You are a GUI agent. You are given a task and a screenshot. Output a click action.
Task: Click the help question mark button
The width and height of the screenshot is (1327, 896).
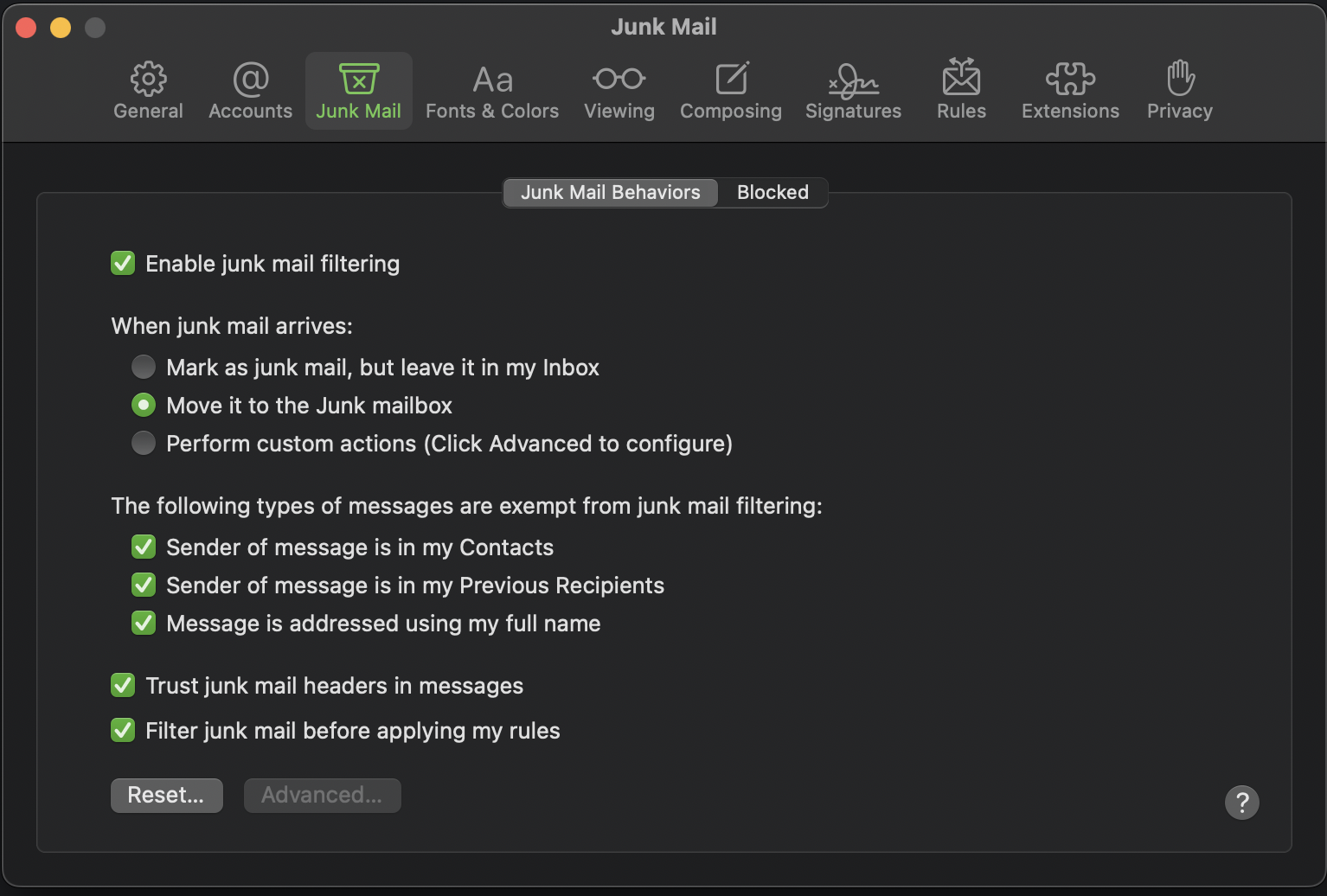1241,802
